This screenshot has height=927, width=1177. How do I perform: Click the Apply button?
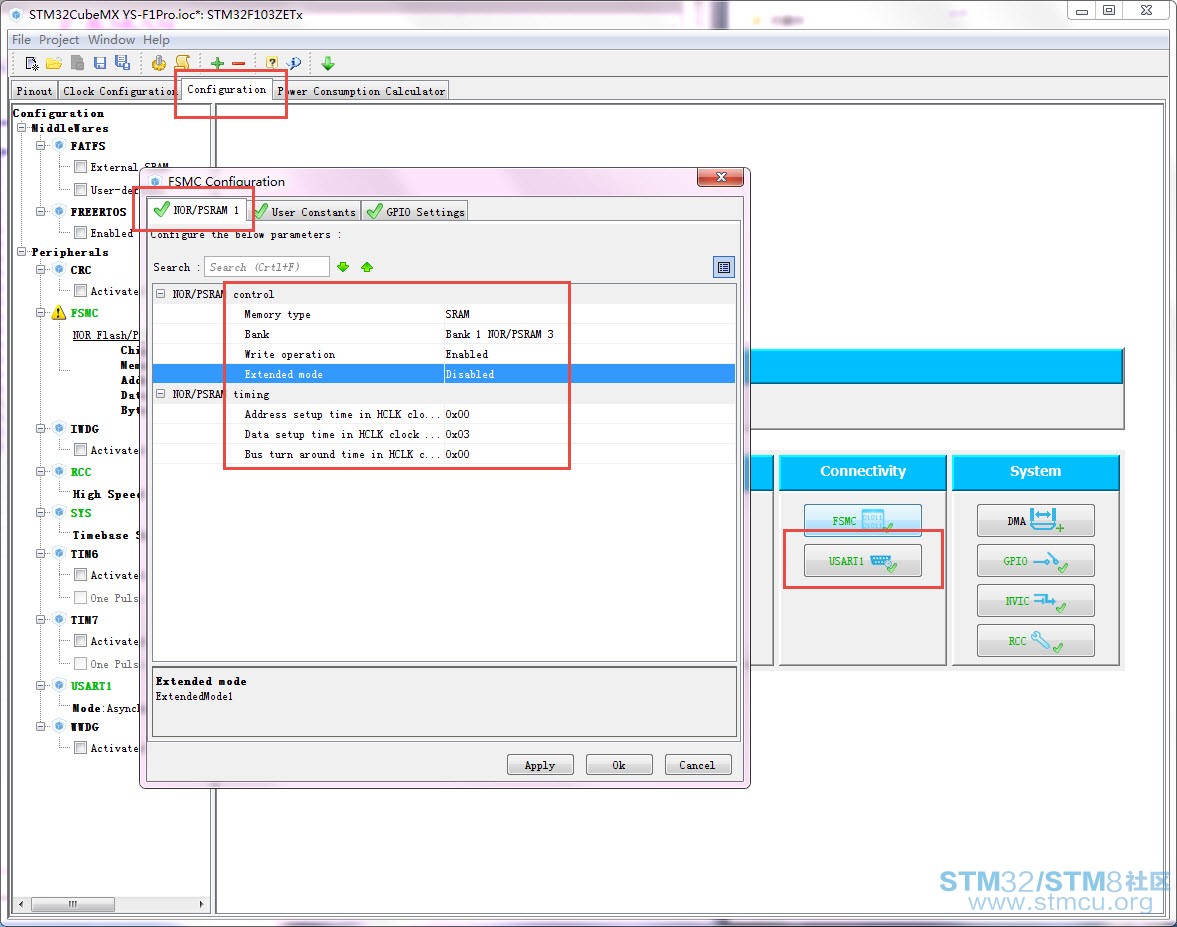pos(540,765)
